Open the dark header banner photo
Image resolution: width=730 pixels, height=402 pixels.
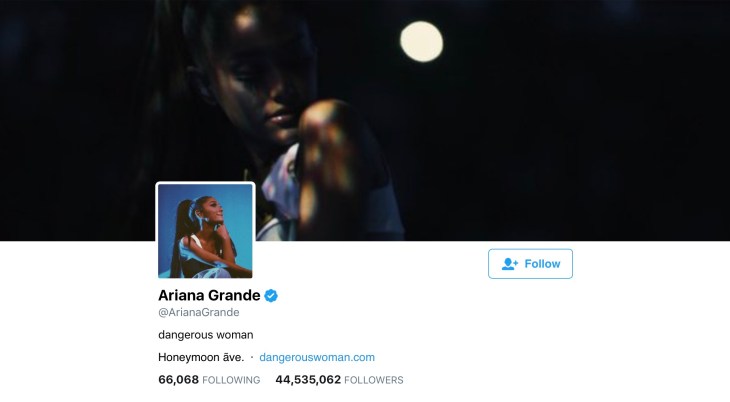coord(365,120)
